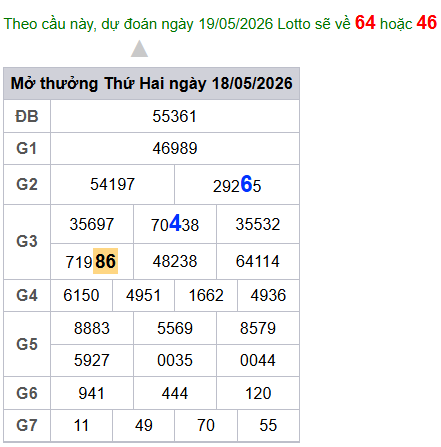441x447 pixels.
Task: Click the red predicted number 46
Action: point(427,23)
